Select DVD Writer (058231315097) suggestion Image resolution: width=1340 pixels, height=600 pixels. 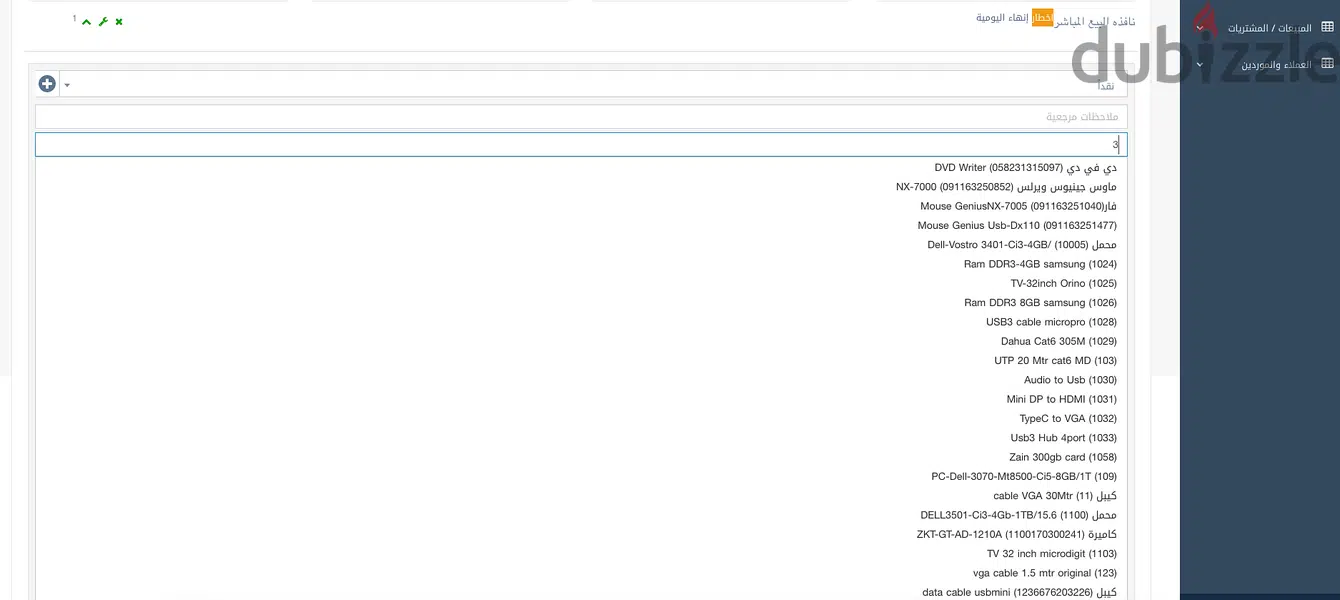pos(1026,168)
